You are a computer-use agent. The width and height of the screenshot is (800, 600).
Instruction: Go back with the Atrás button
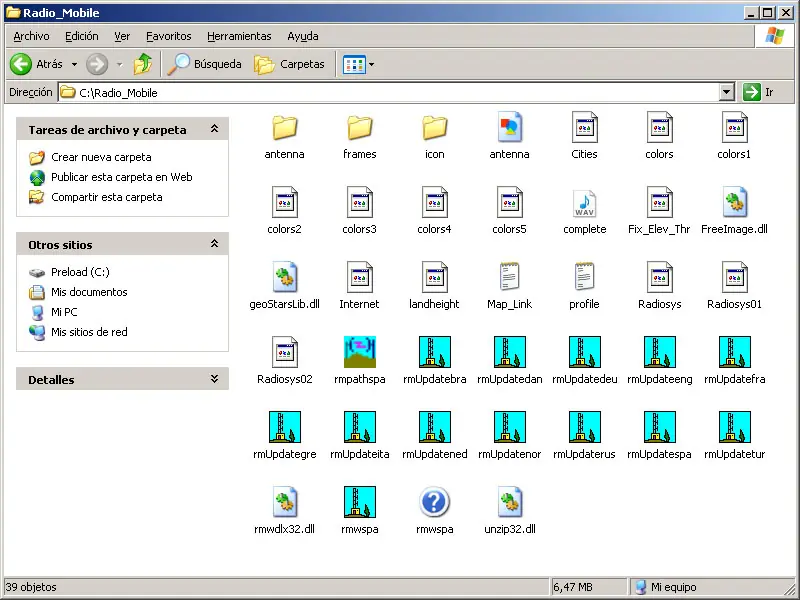[37, 64]
